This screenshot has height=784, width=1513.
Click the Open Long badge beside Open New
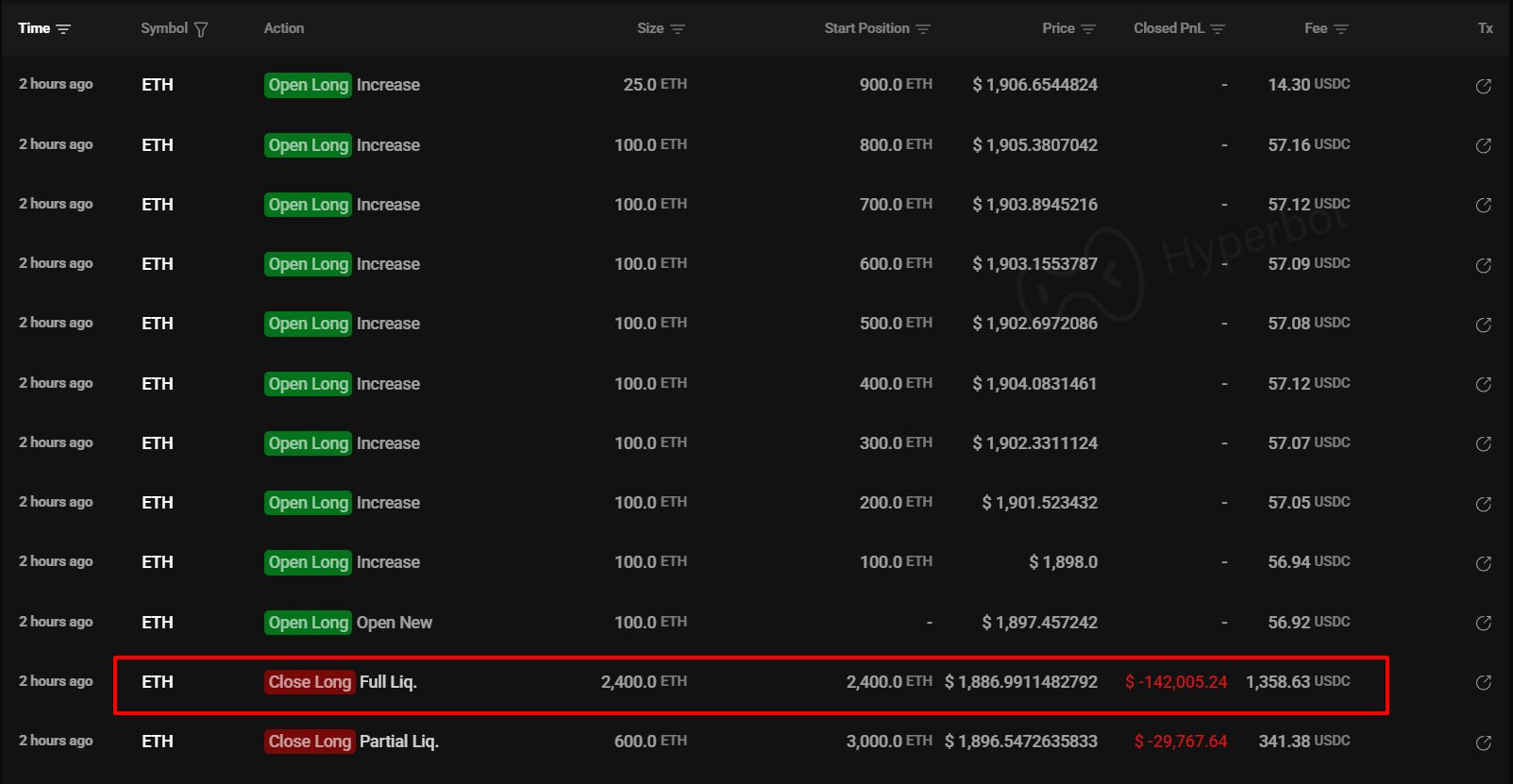(x=309, y=623)
